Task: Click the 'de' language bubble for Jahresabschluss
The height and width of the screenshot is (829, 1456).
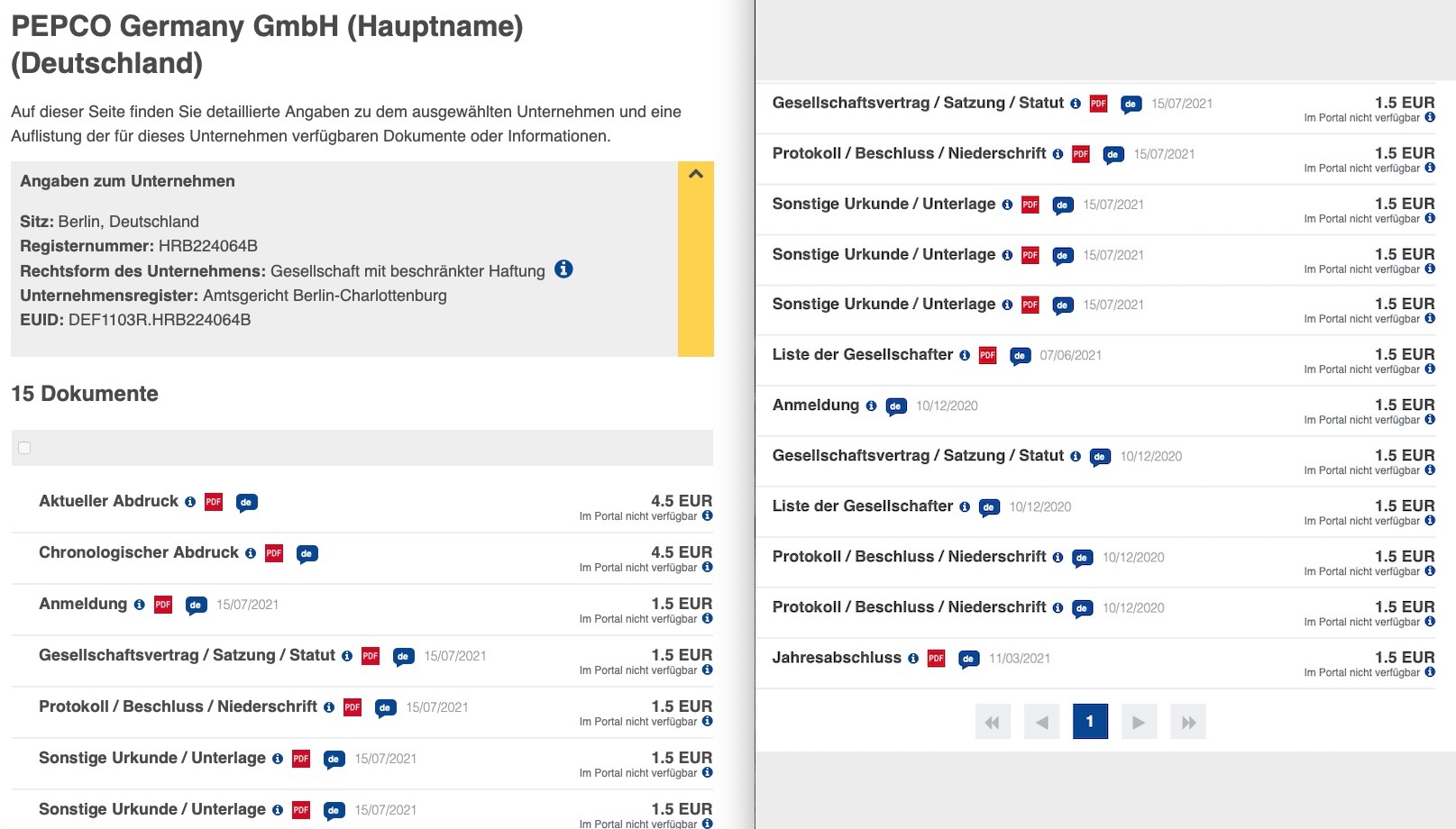Action: pos(968,659)
